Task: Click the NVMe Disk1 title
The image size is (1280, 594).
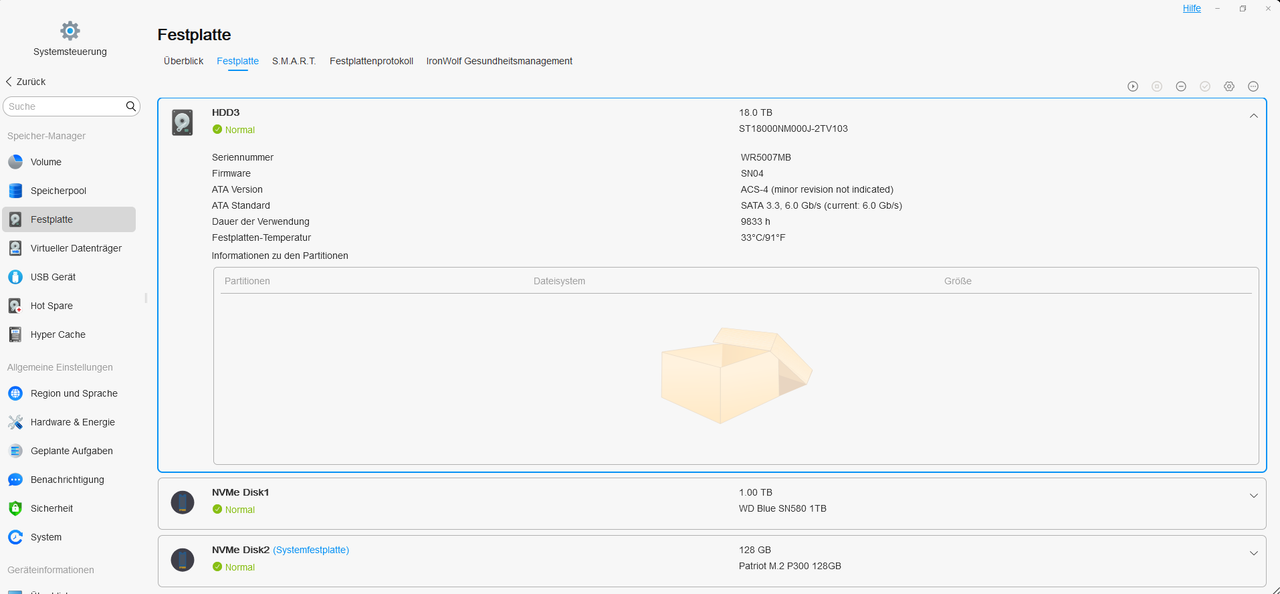Action: pyautogui.click(x=240, y=492)
